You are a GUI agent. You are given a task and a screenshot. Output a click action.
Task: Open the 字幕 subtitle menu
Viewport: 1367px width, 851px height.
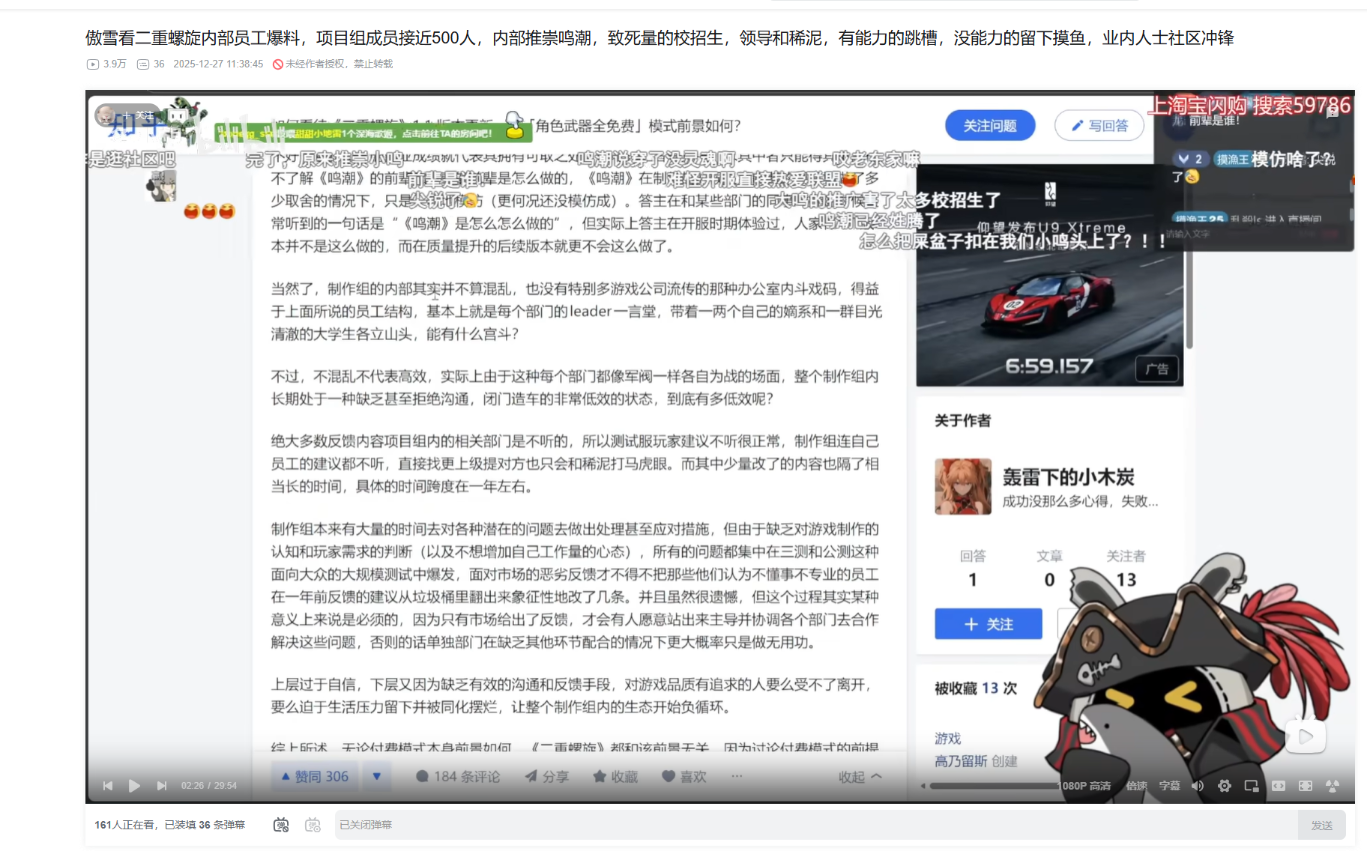point(1169,786)
